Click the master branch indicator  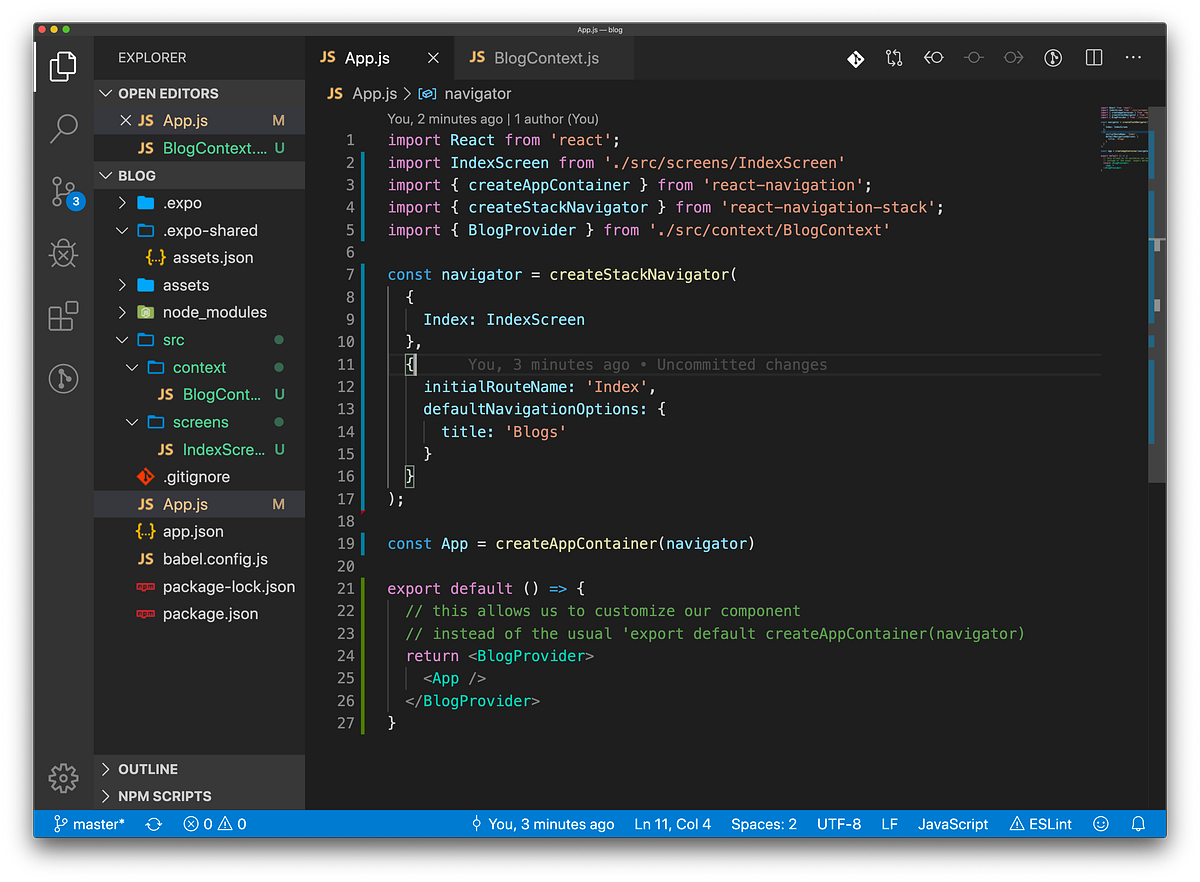click(x=89, y=824)
